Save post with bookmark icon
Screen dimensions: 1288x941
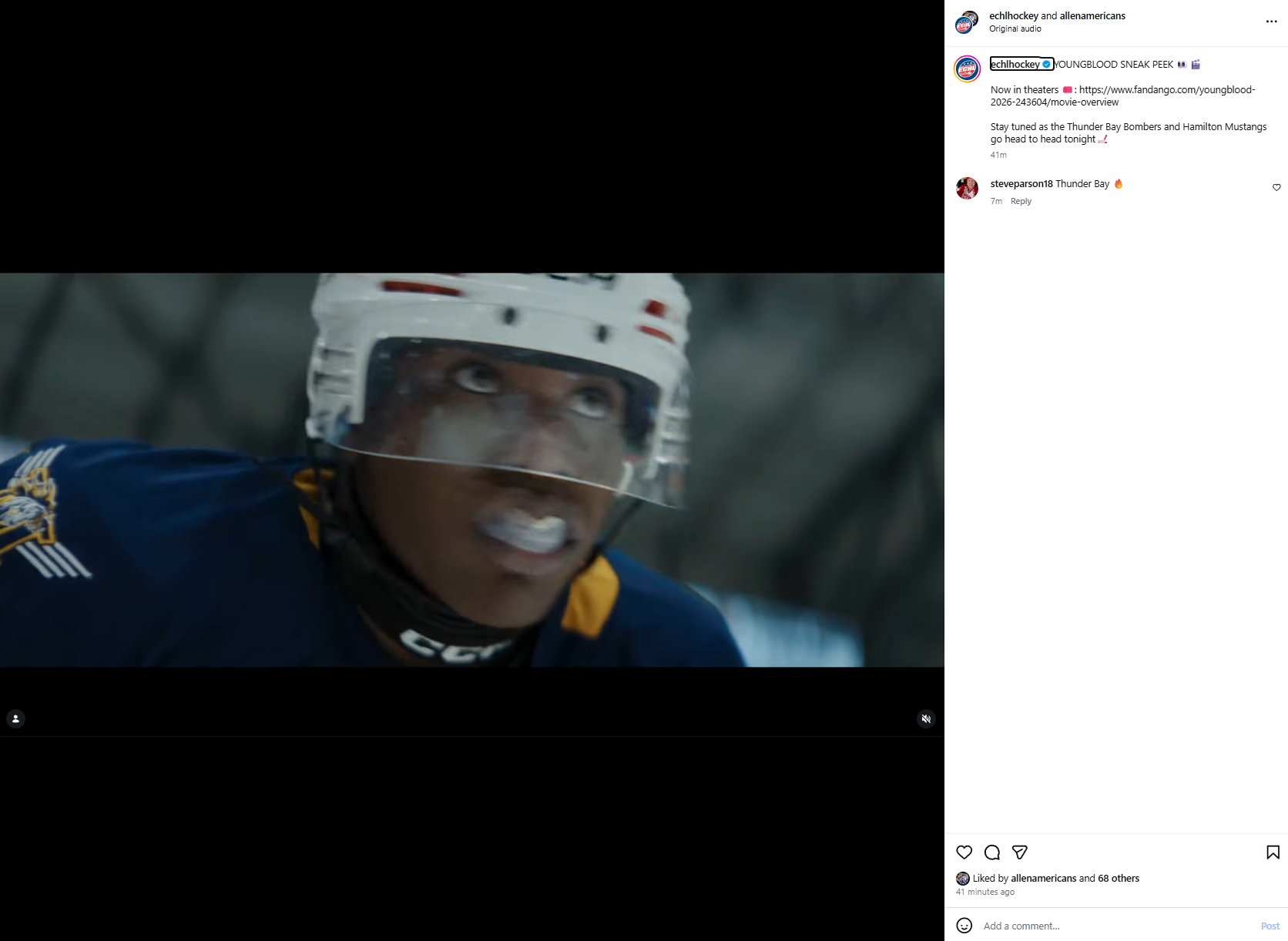click(1273, 852)
